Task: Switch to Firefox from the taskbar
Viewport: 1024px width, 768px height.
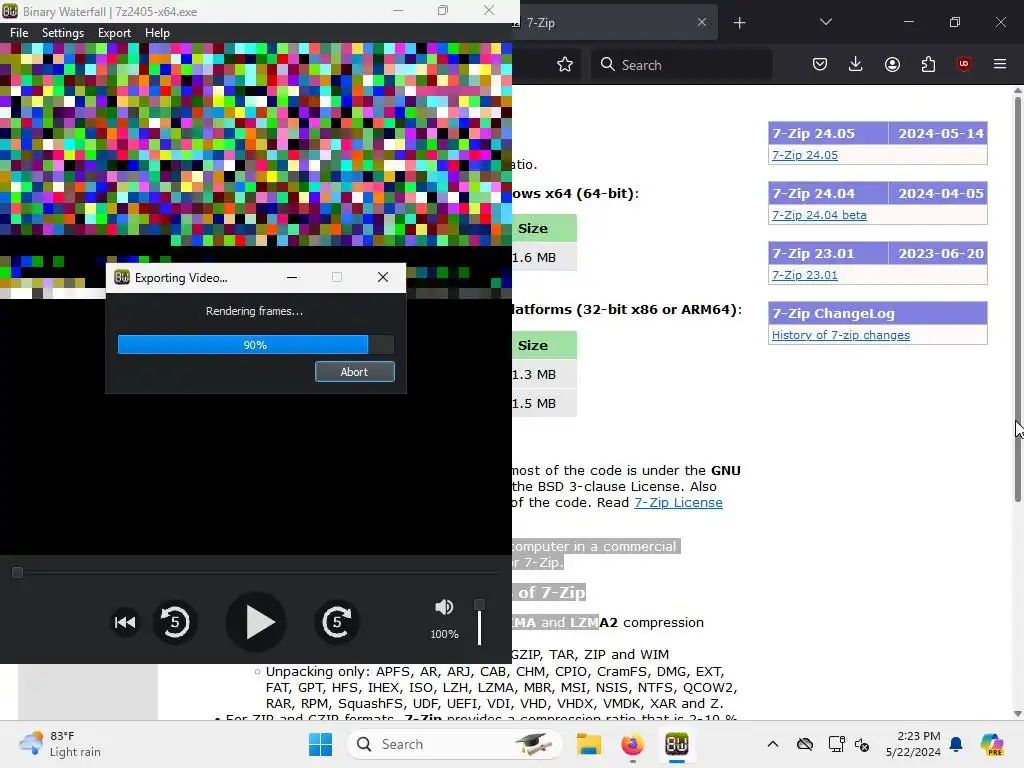Action: tap(632, 744)
